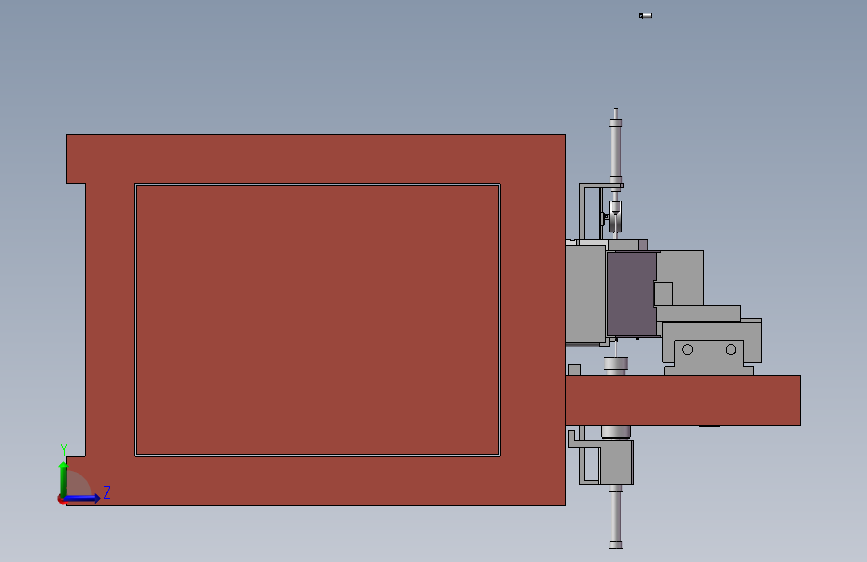Select the inner rectangular panel of red frame

[x=317, y=320]
